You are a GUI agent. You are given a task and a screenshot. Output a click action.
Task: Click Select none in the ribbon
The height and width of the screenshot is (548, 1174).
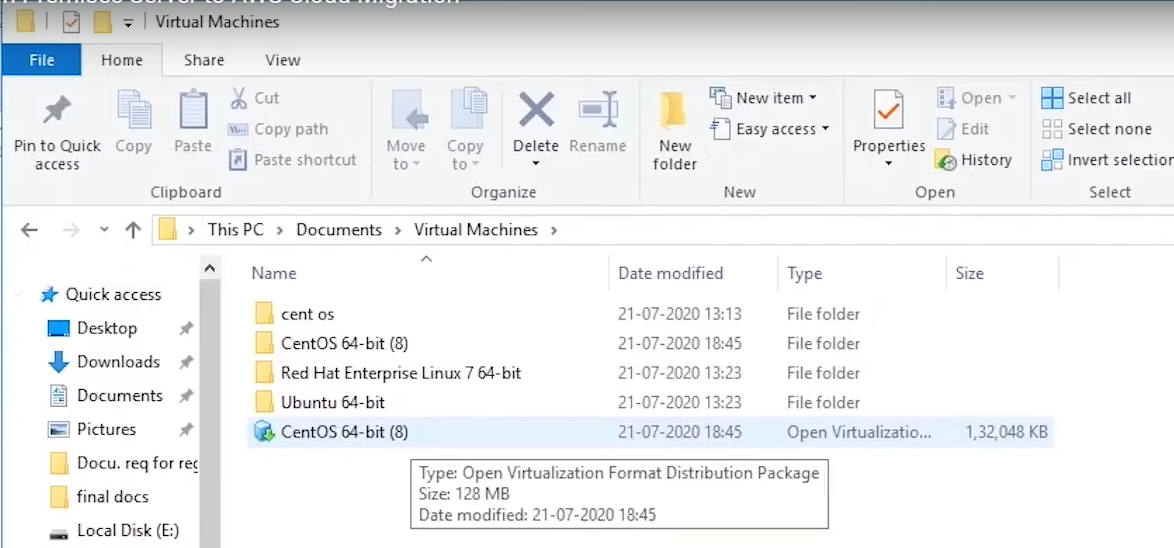click(1097, 129)
